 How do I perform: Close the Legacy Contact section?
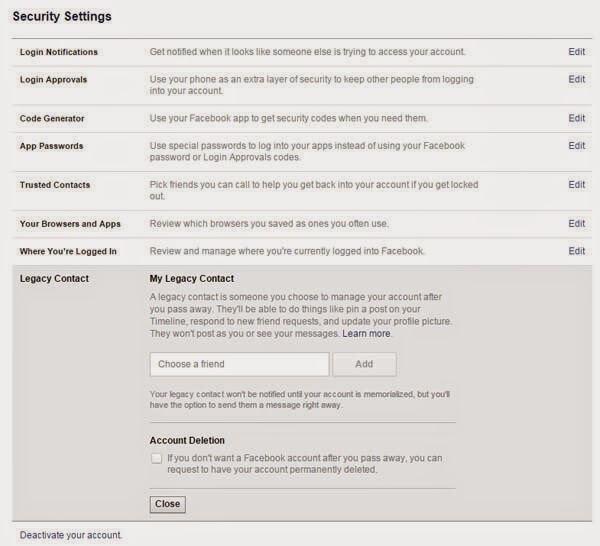pos(167,504)
